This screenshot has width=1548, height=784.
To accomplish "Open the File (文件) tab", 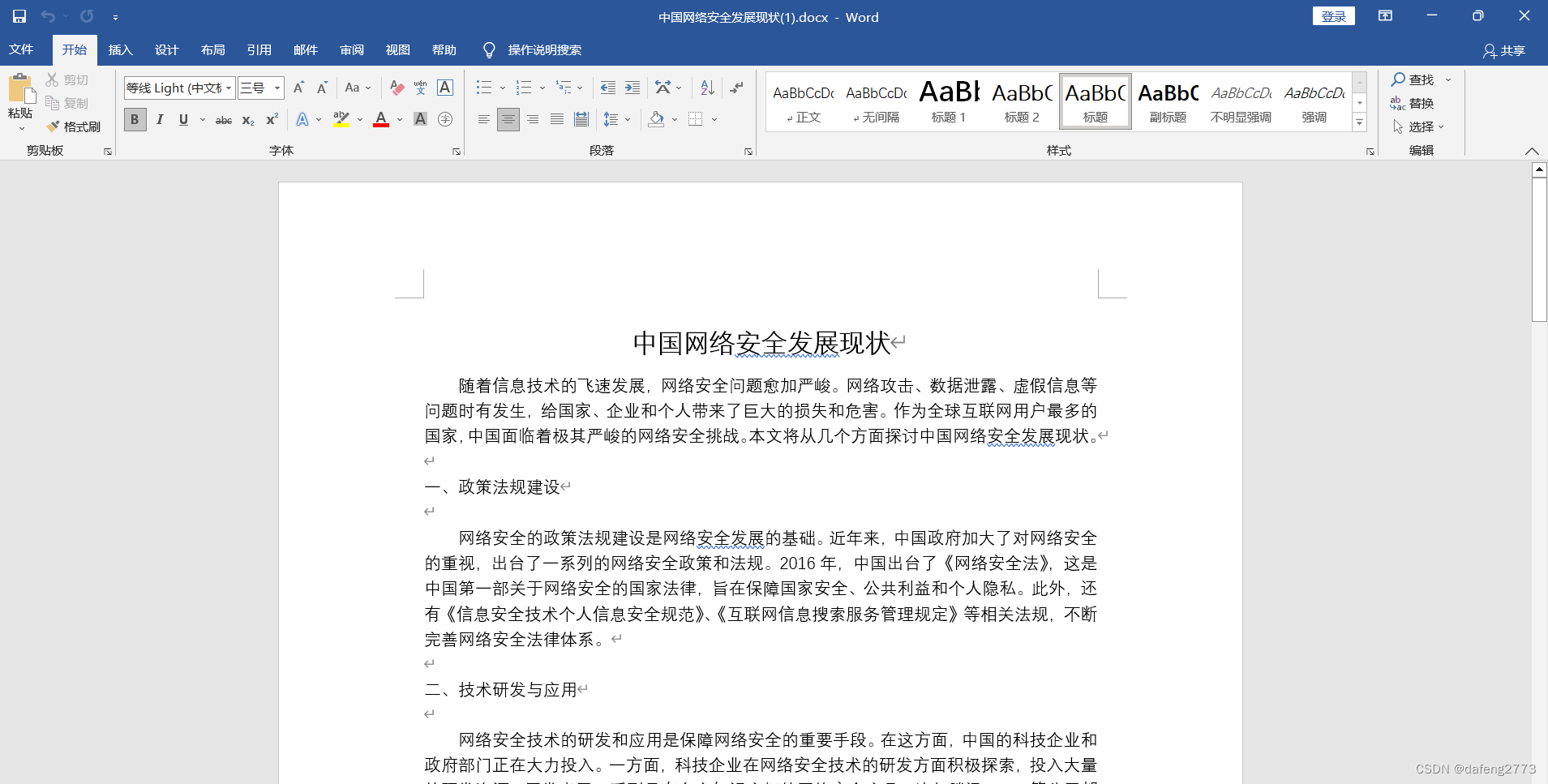I will (x=21, y=49).
